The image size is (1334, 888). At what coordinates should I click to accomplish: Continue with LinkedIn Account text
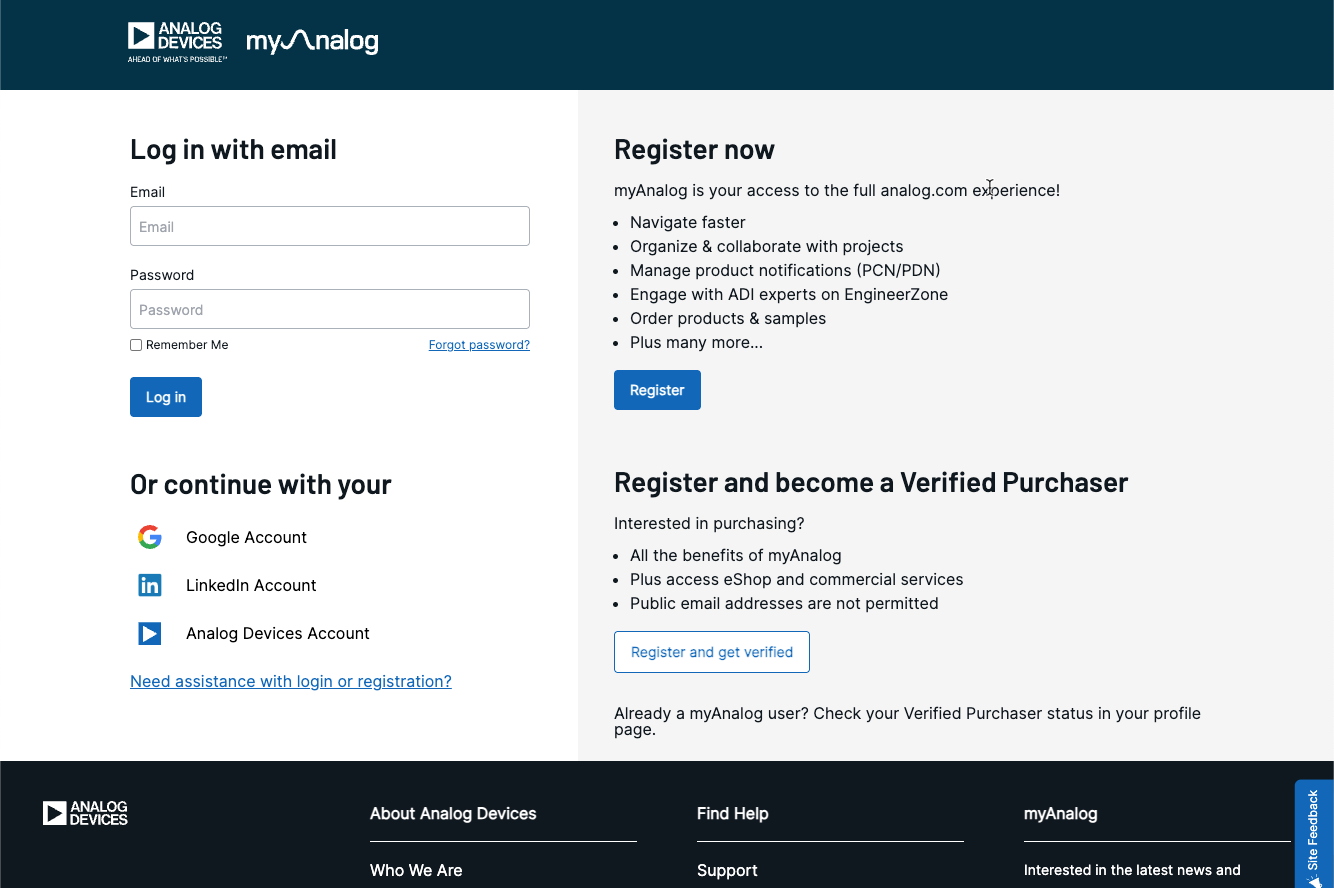coord(251,585)
